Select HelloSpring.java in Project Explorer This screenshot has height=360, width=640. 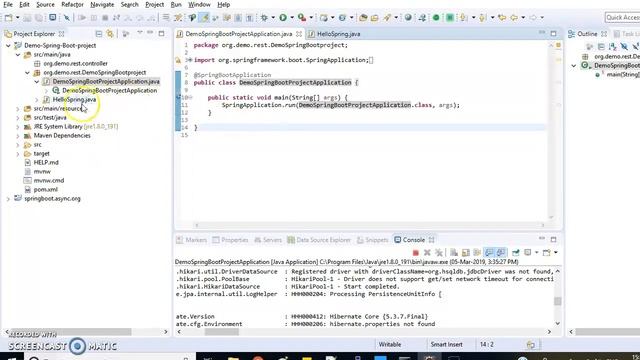74,100
